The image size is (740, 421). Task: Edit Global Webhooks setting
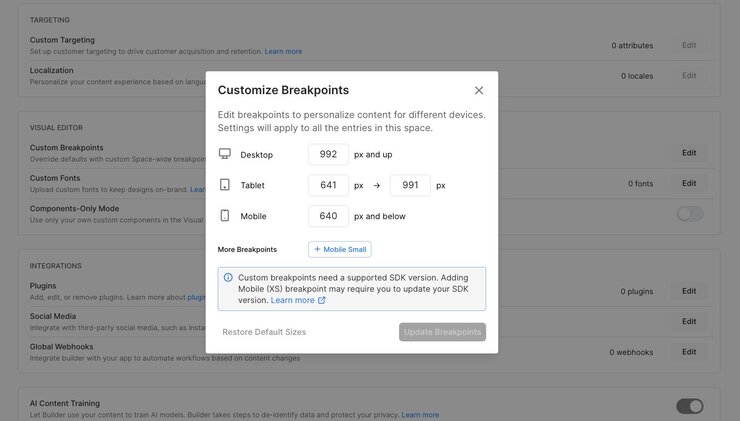pyautogui.click(x=689, y=352)
